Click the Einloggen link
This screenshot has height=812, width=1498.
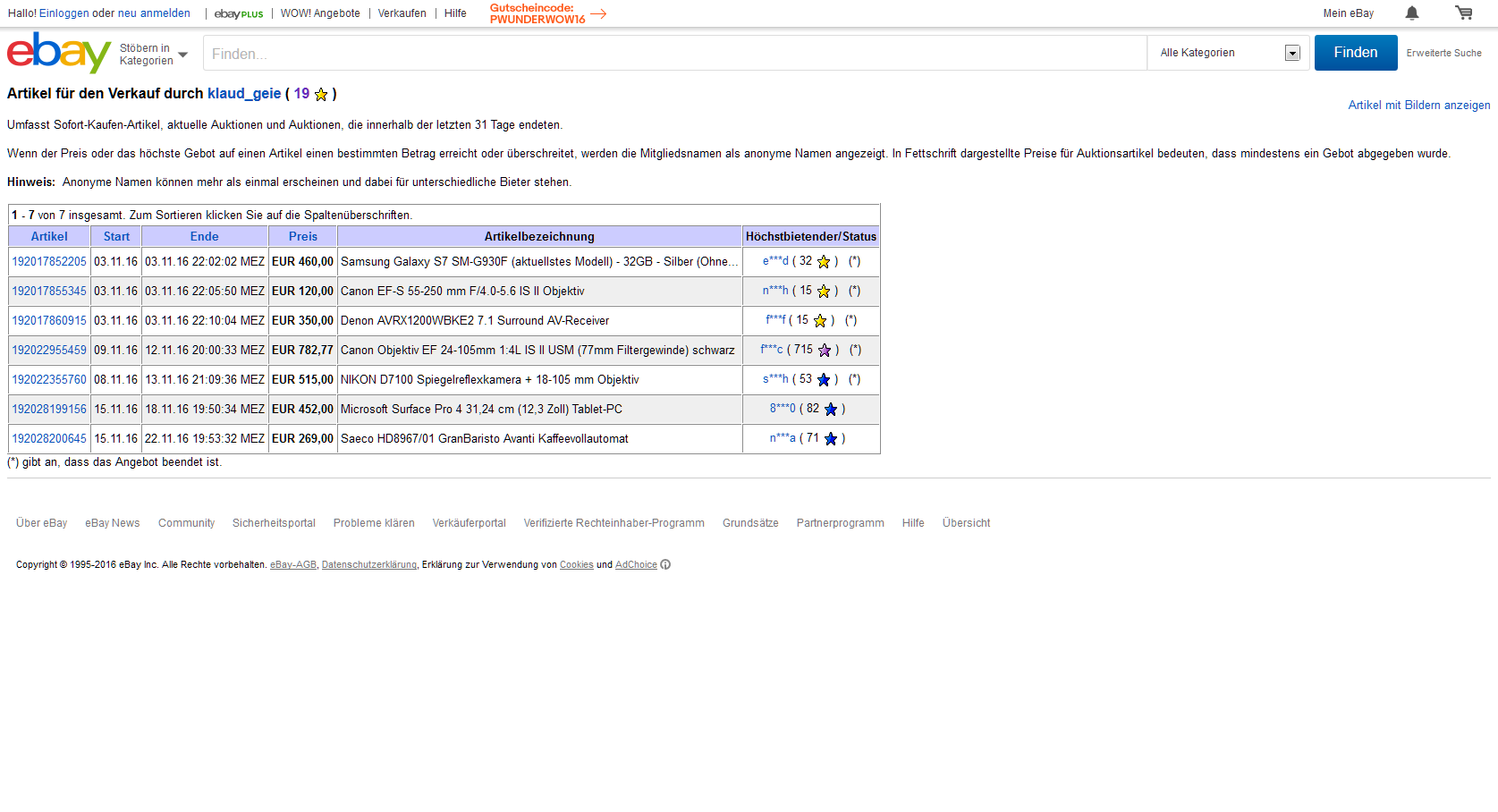pos(63,13)
